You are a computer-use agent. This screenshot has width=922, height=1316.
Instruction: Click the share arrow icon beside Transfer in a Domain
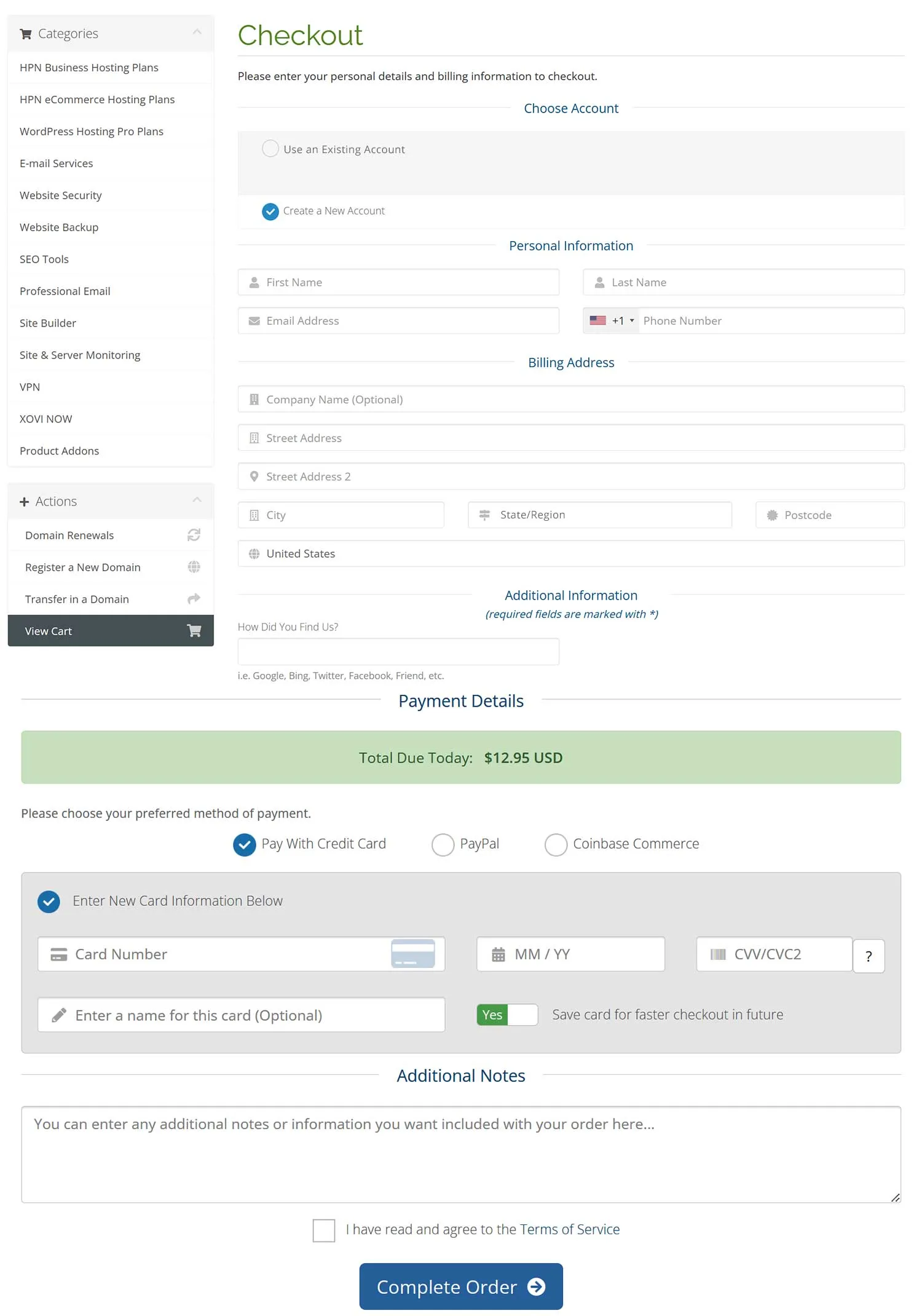pyautogui.click(x=194, y=598)
